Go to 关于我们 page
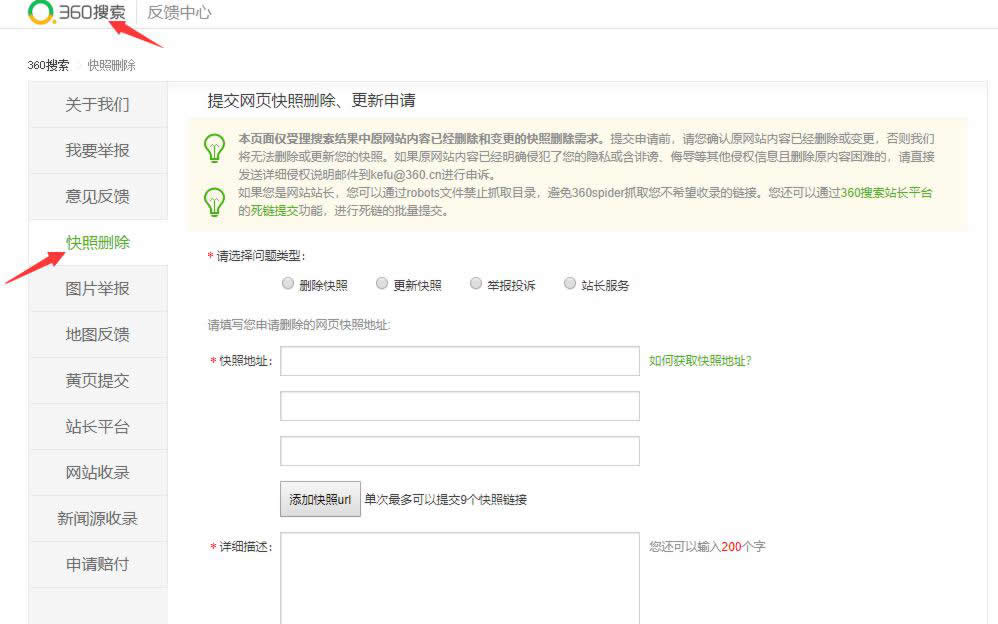 point(97,104)
